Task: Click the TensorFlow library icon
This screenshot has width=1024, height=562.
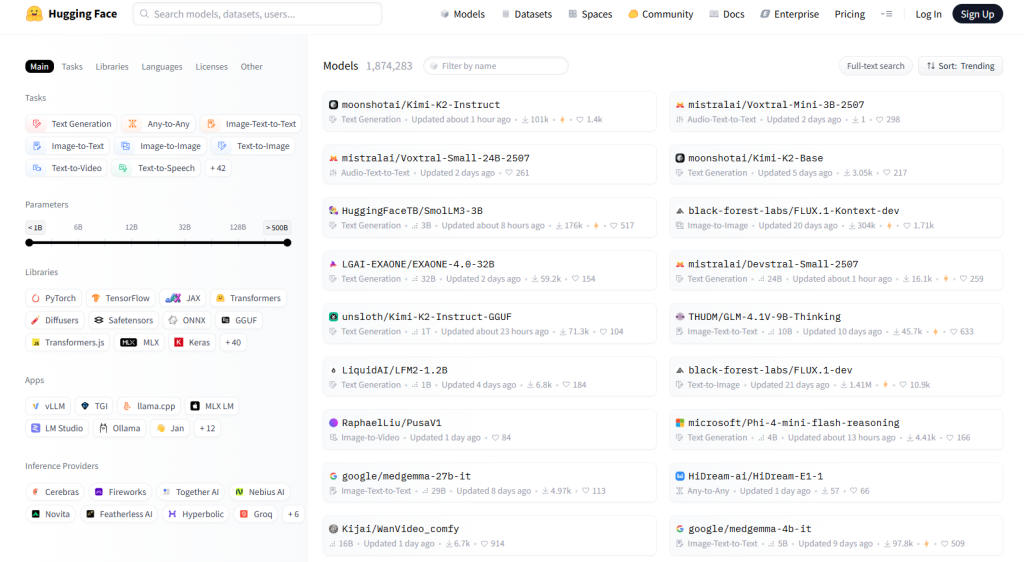Action: [x=96, y=298]
